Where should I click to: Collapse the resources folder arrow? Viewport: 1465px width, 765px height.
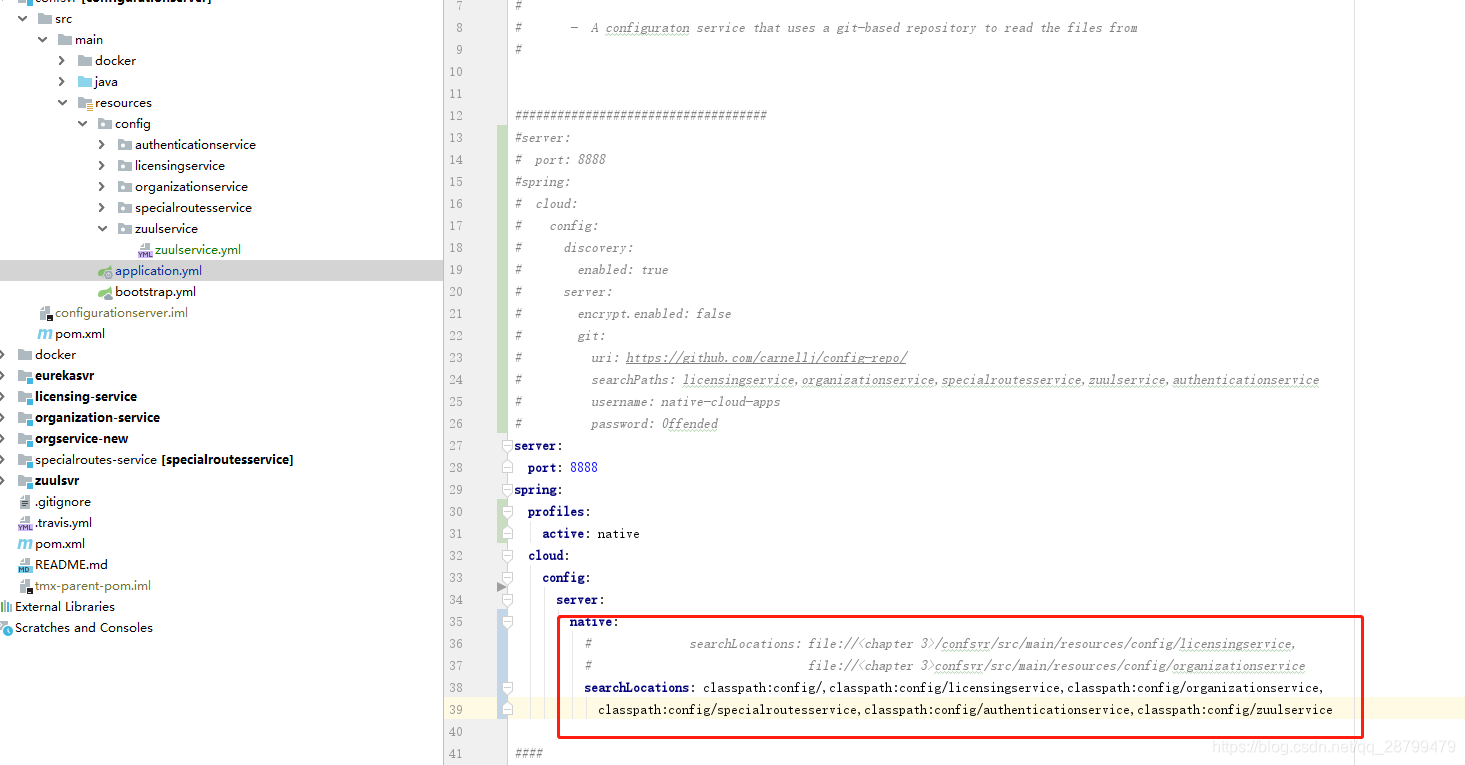coord(62,103)
